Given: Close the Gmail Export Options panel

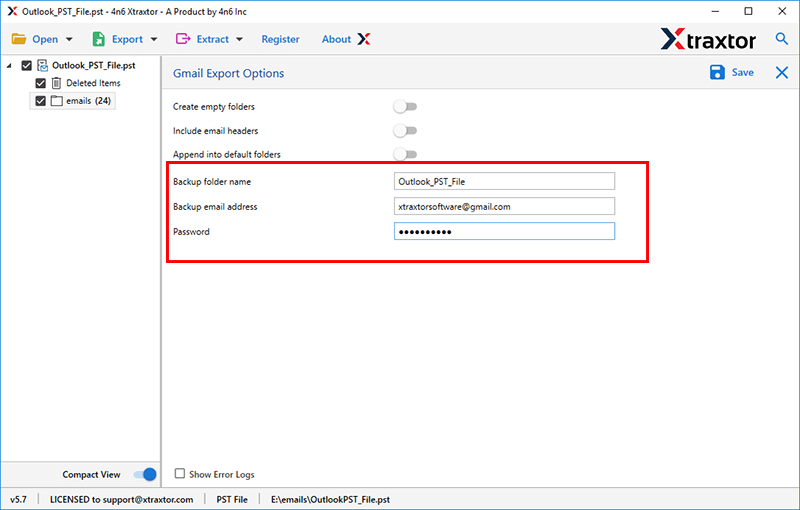Looking at the screenshot, I should [782, 72].
